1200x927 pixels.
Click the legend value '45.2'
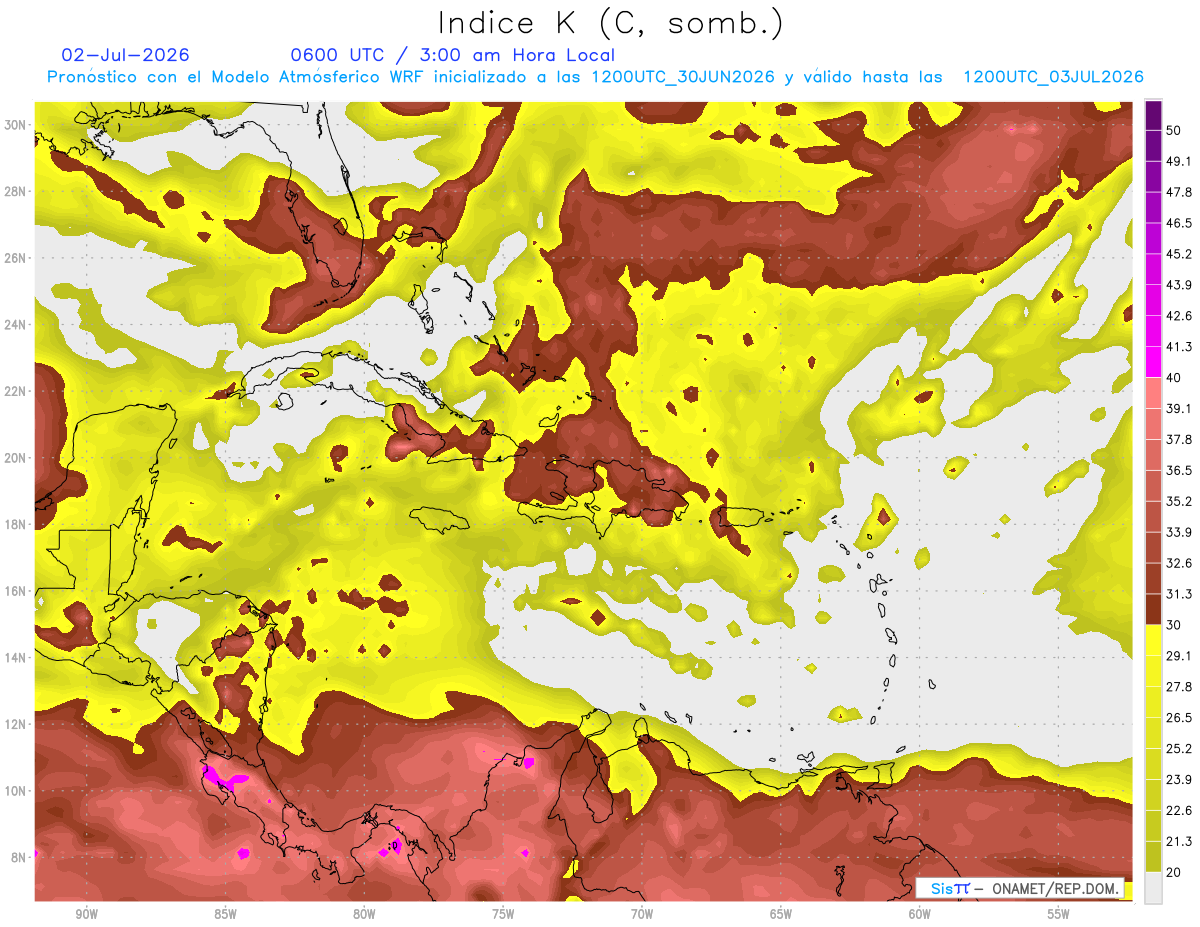click(x=1178, y=254)
